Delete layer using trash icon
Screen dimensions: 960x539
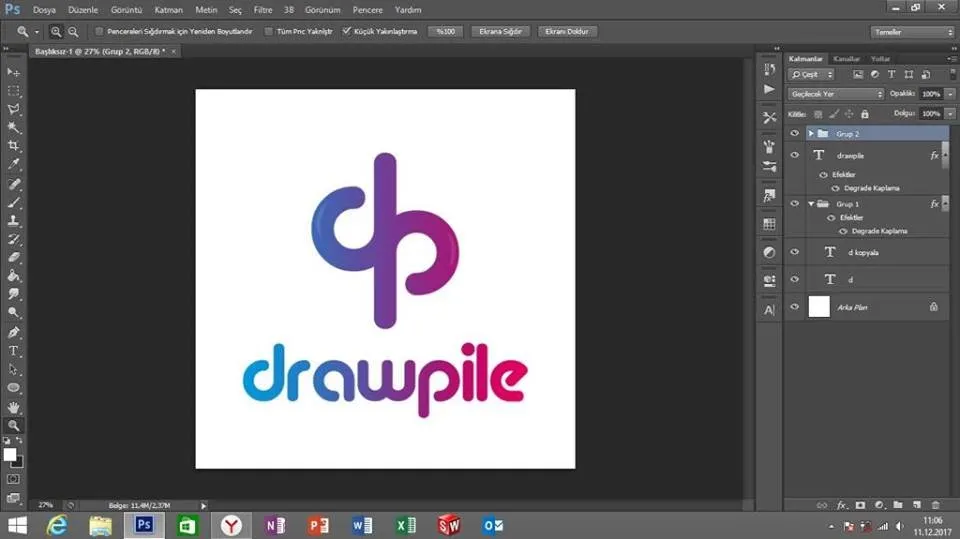(936, 505)
